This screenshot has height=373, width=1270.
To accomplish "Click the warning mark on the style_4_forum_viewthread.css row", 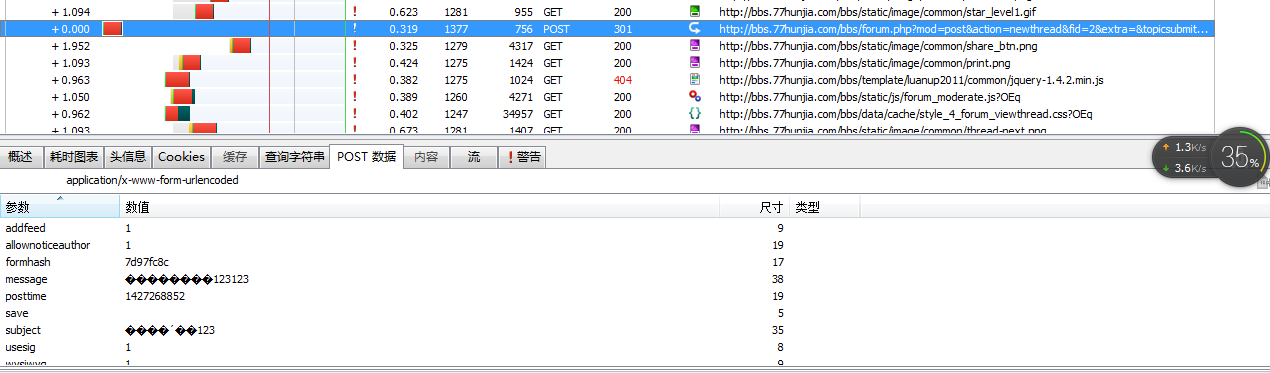I will click(x=354, y=114).
